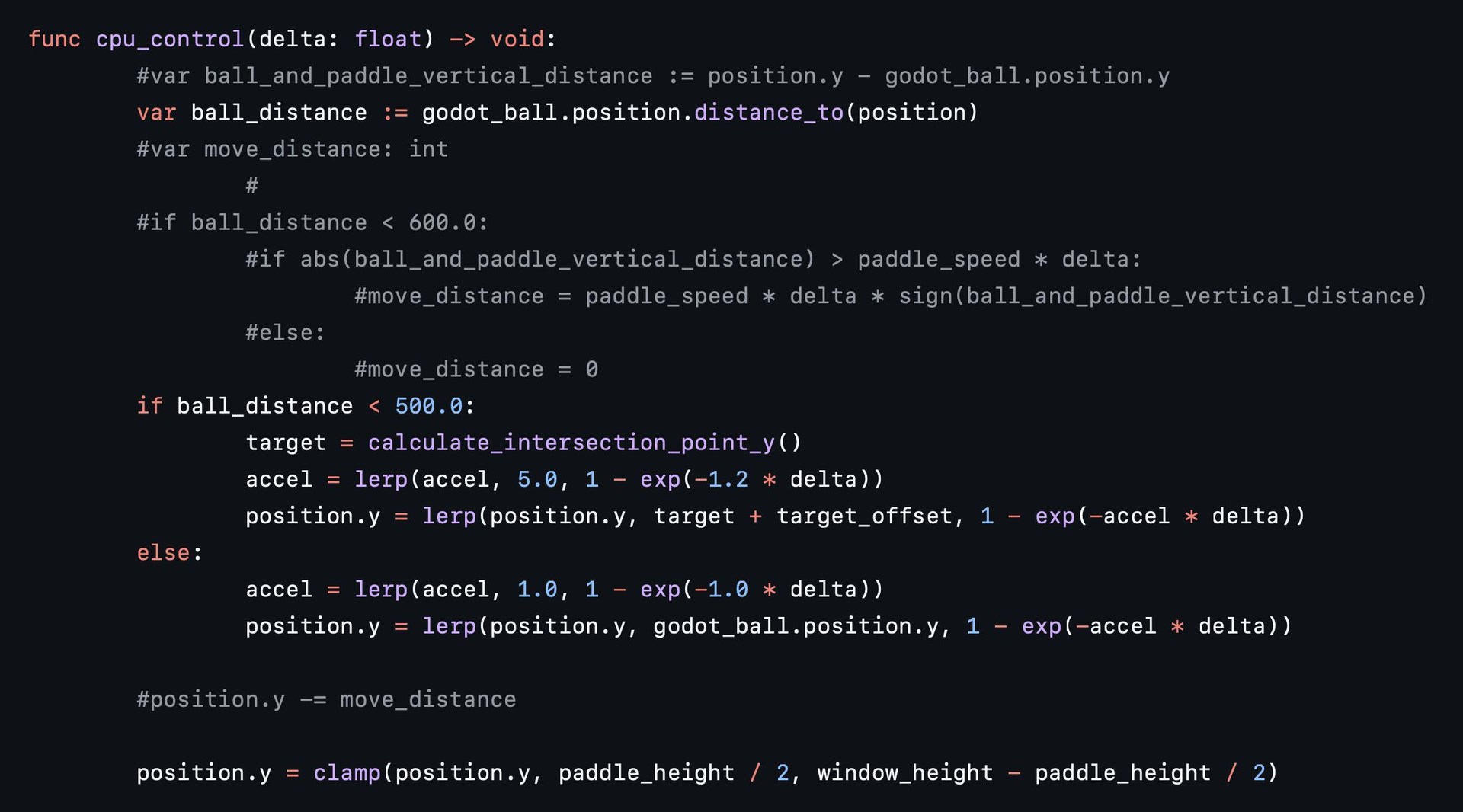Click the else keyword
Image resolution: width=1463 pixels, height=812 pixels.
point(164,553)
